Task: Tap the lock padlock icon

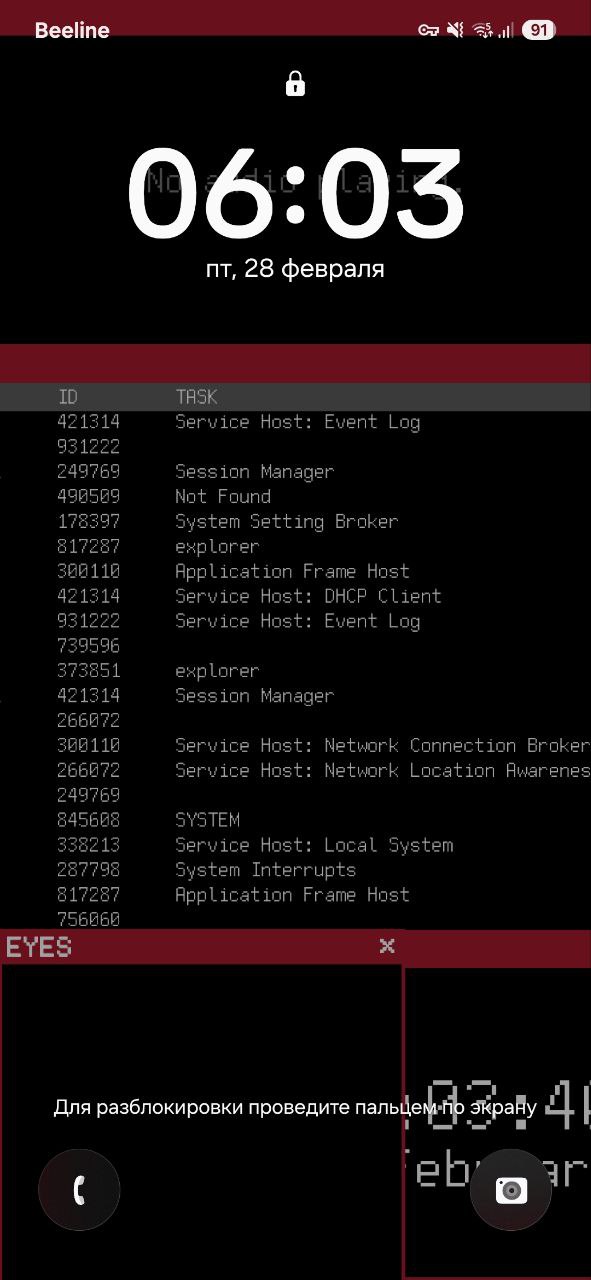Action: pyautogui.click(x=295, y=83)
